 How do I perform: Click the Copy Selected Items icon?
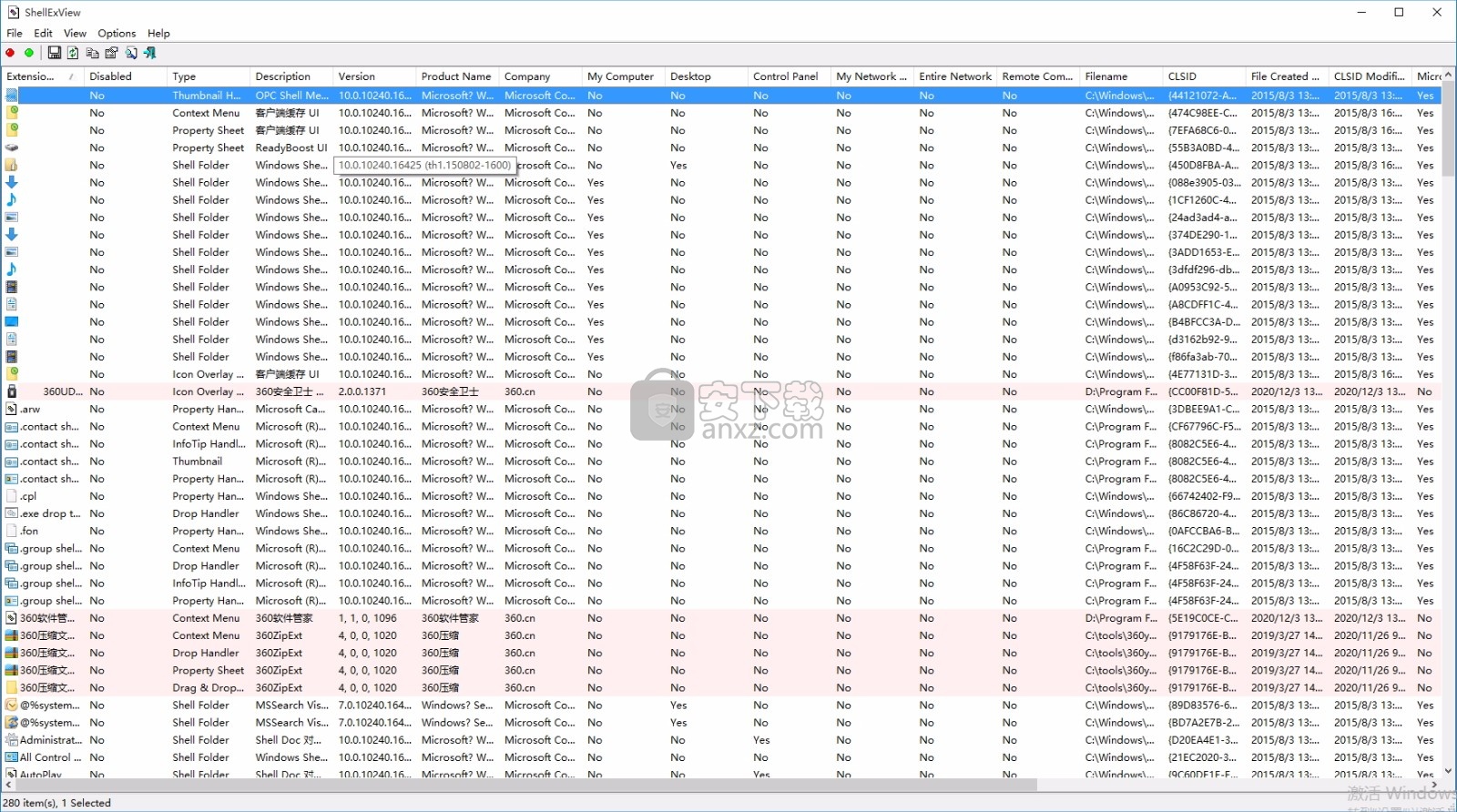tap(92, 53)
